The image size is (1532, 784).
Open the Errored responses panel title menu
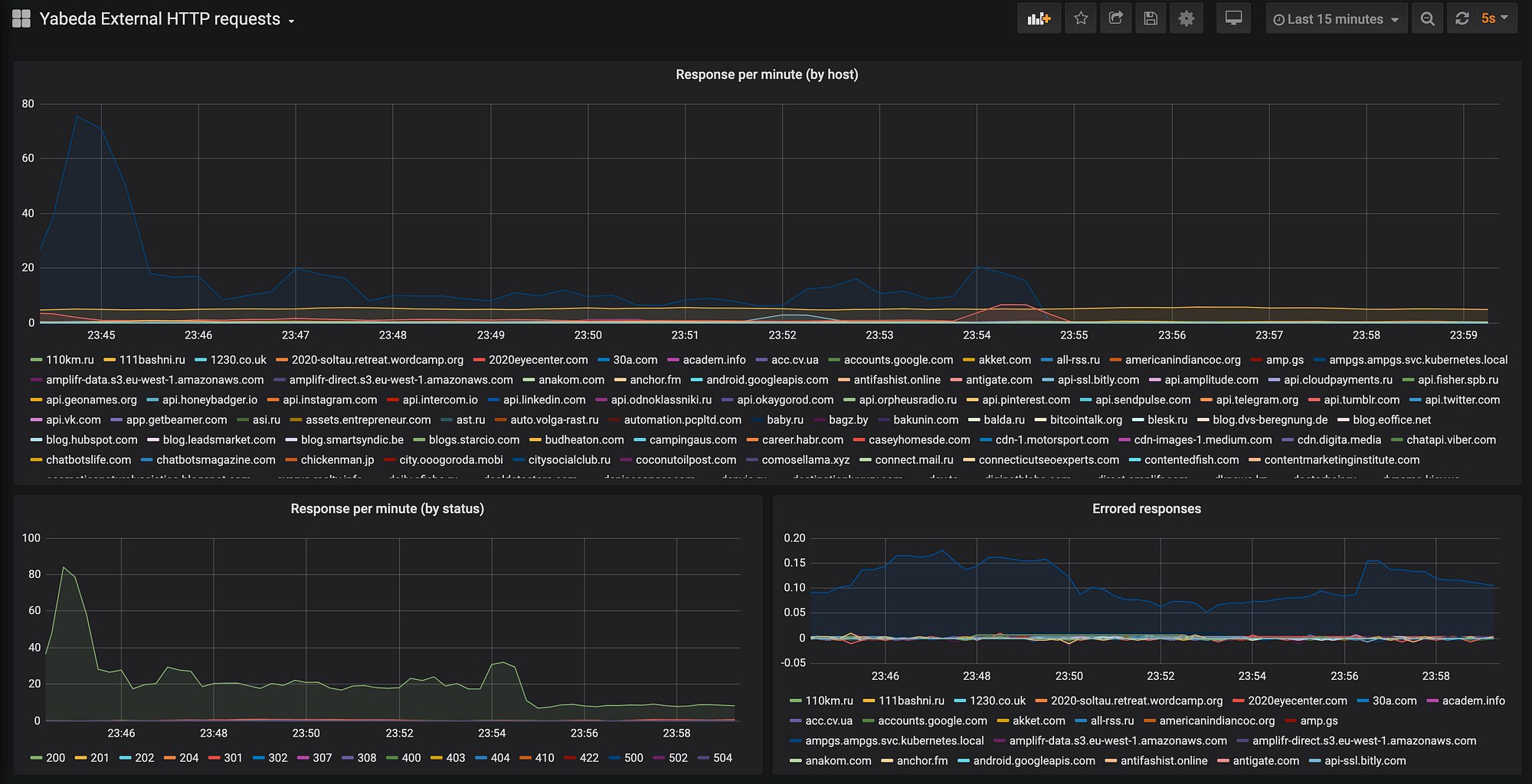tap(1147, 508)
